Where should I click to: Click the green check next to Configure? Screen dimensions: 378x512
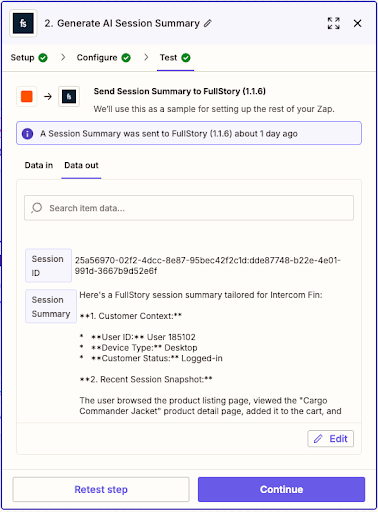126,58
